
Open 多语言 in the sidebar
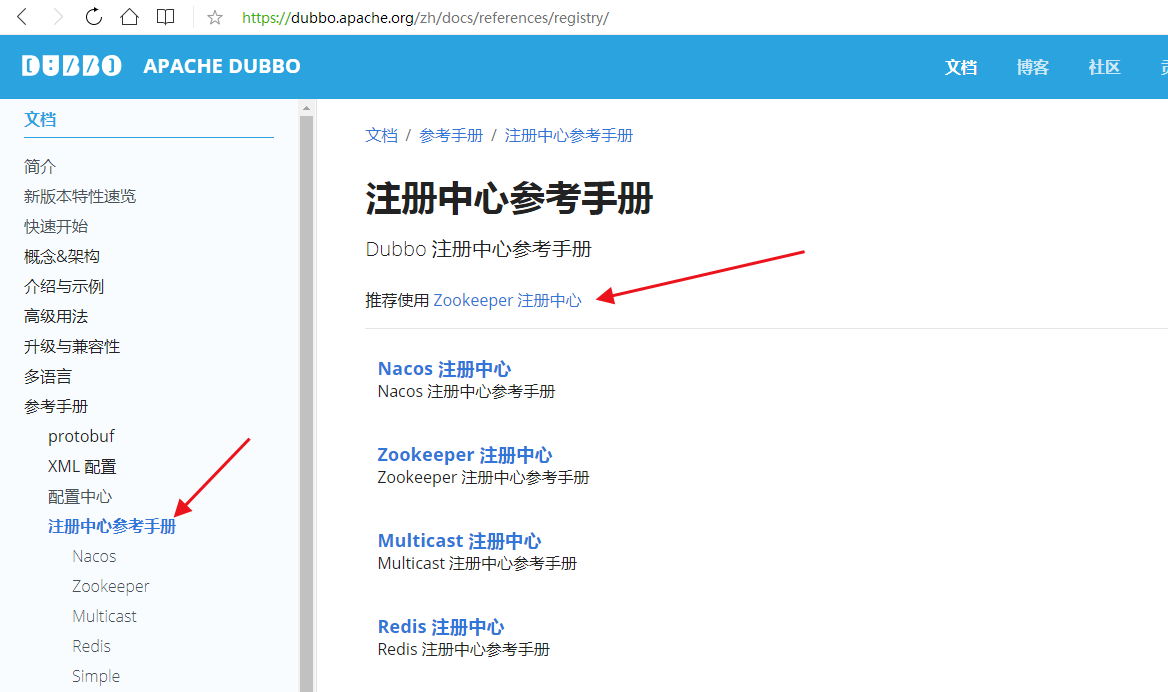click(x=48, y=377)
